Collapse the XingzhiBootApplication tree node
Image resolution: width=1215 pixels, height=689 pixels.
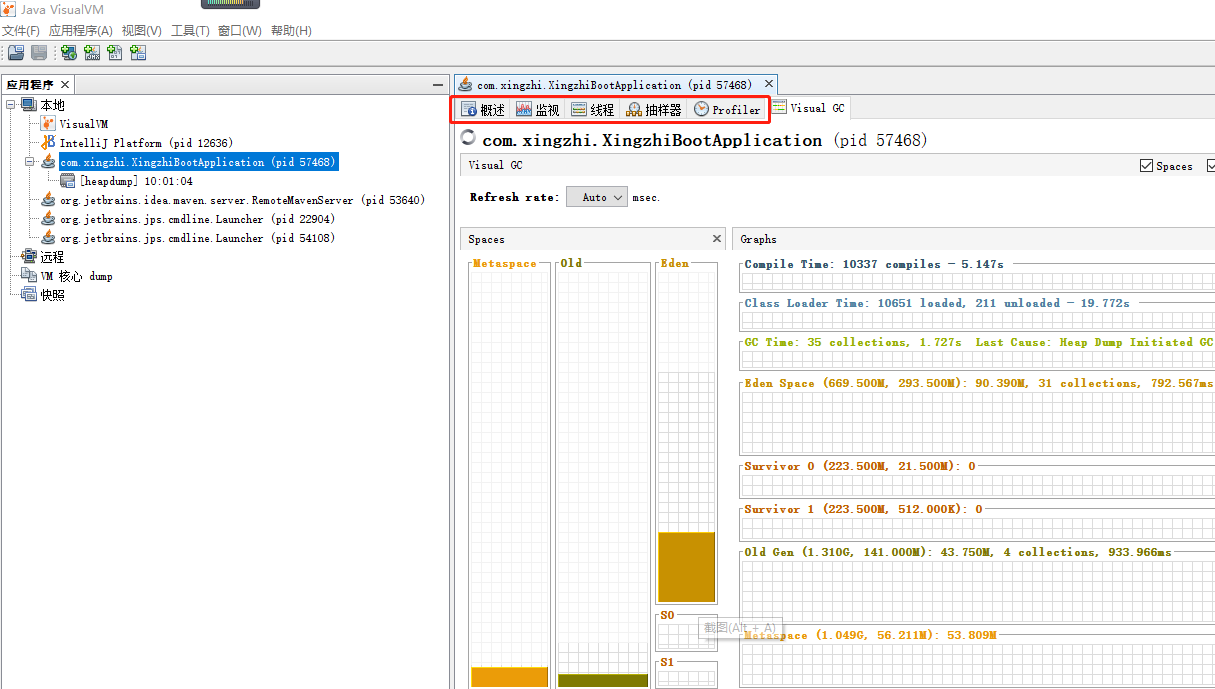[x=30, y=162]
